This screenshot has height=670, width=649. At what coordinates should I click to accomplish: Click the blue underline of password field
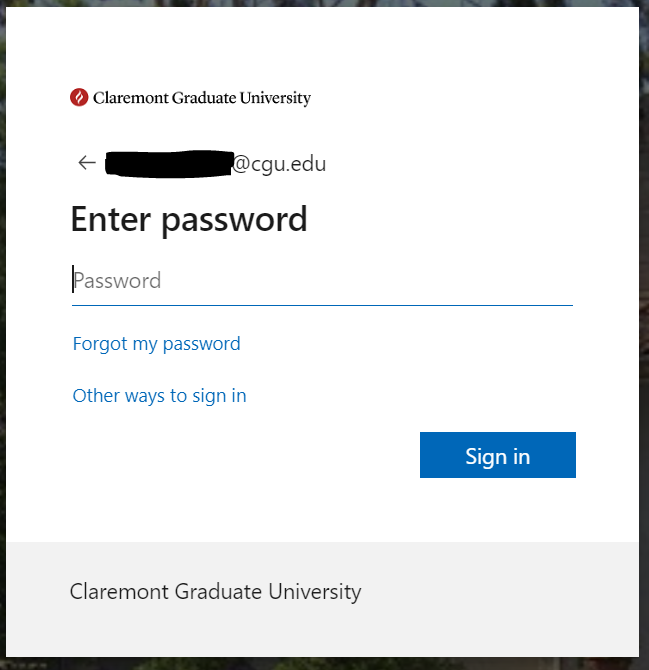[x=322, y=306]
